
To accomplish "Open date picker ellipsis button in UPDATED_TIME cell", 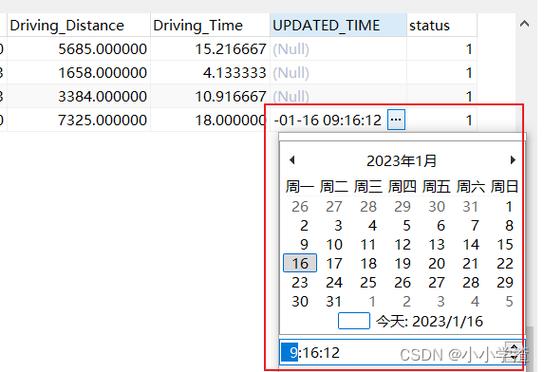I will 396,120.
